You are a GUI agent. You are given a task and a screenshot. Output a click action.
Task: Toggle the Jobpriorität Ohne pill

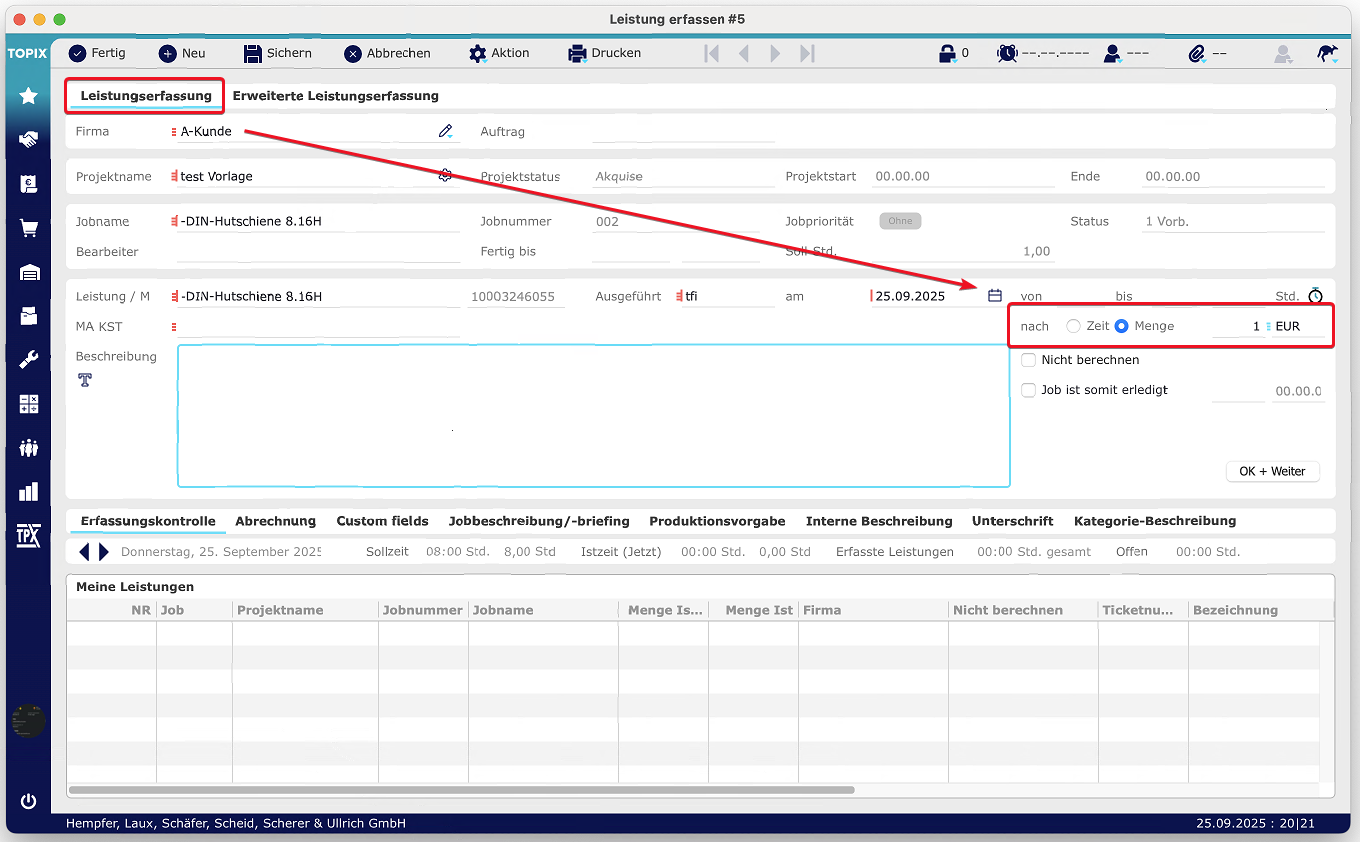900,221
